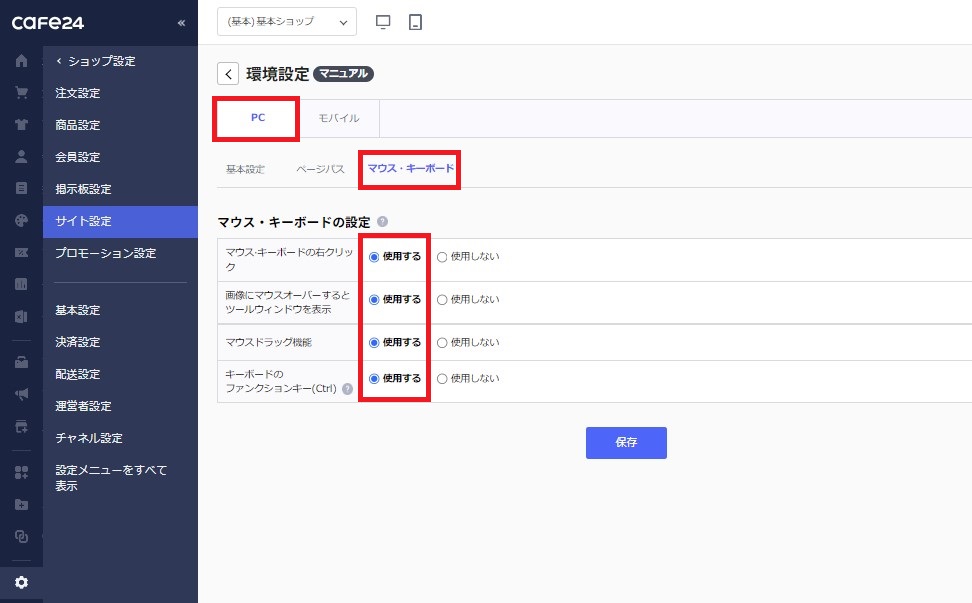Screen dimensions: 972x603
Task: Open the 基本設定 sub-tab
Action: click(x=245, y=169)
